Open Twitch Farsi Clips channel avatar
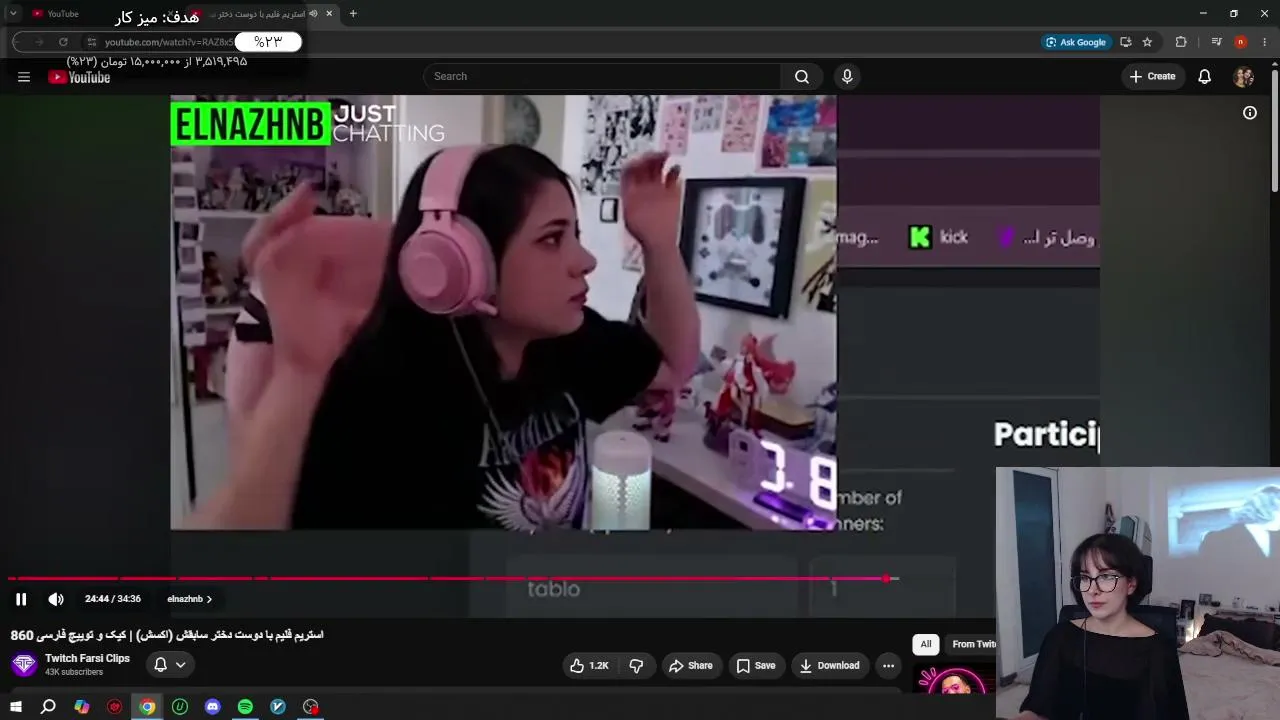1280x720 pixels. click(x=24, y=665)
